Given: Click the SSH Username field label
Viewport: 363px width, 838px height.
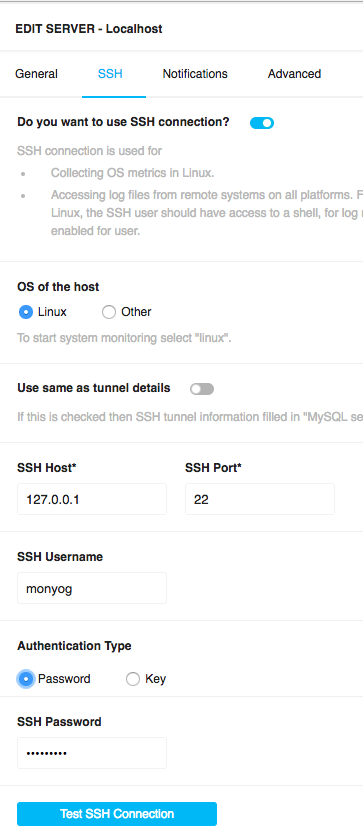Looking at the screenshot, I should pyautogui.click(x=60, y=556).
